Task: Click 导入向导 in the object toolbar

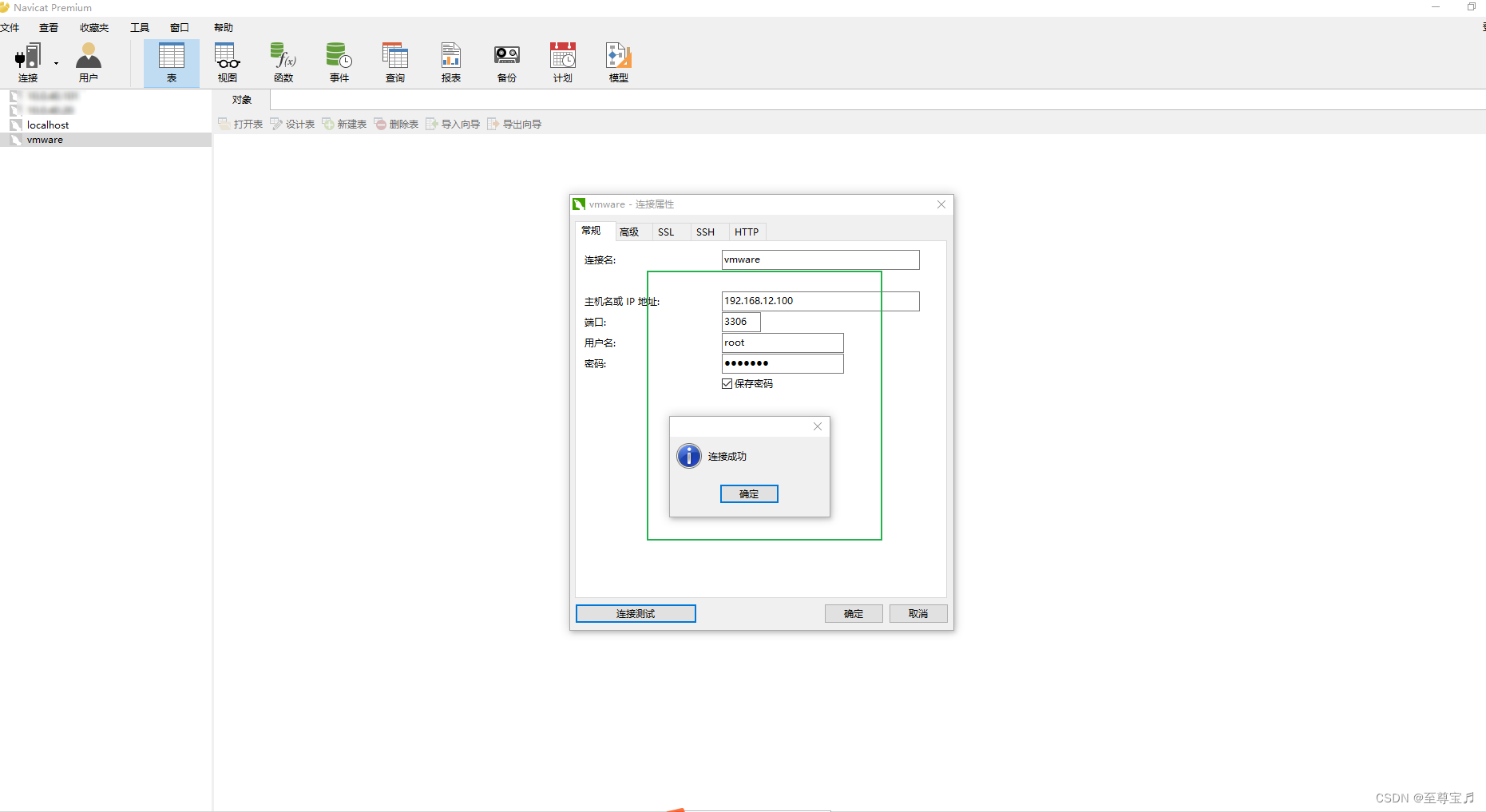Action: 453,124
